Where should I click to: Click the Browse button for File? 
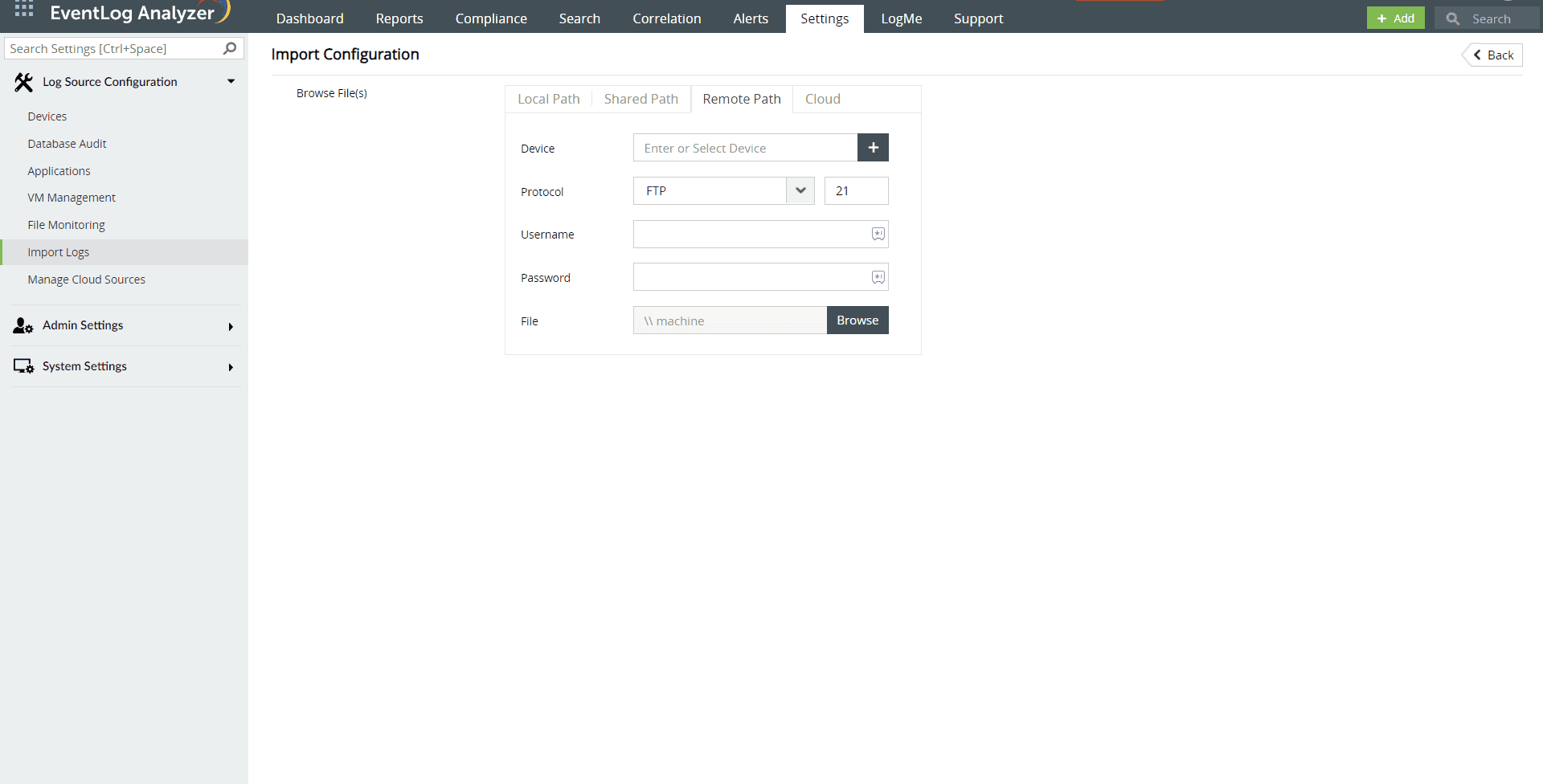tap(857, 320)
